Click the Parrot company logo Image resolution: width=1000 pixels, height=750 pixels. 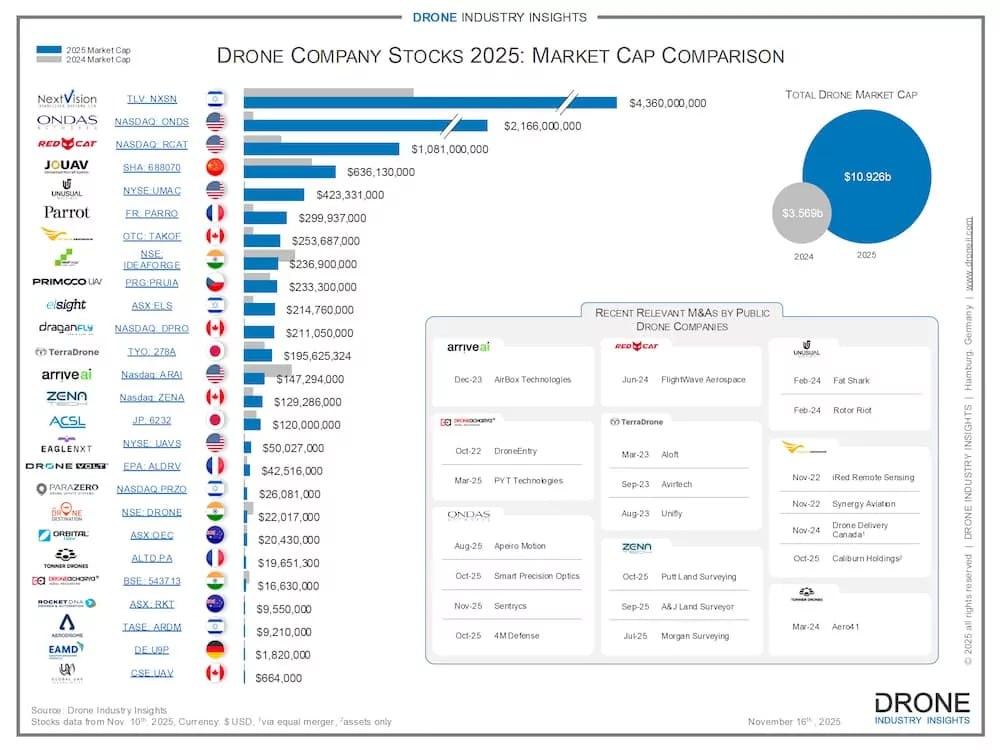[x=67, y=213]
